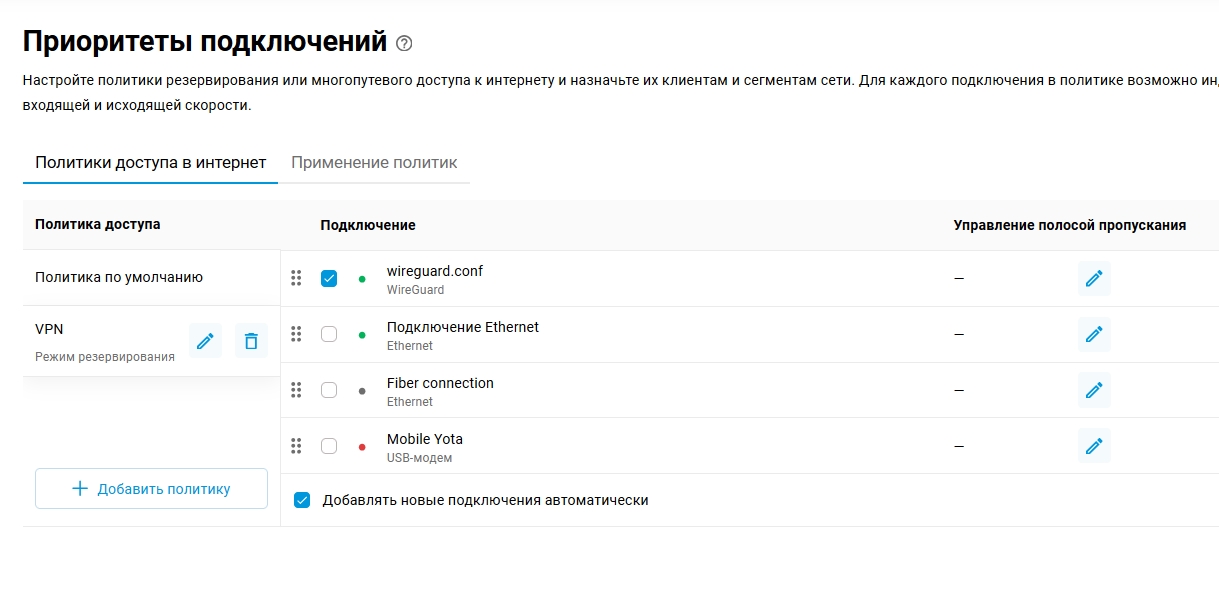Uncheck the wireguard.conf connection checkbox
Screen dimensions: 1219x606
coord(329,278)
